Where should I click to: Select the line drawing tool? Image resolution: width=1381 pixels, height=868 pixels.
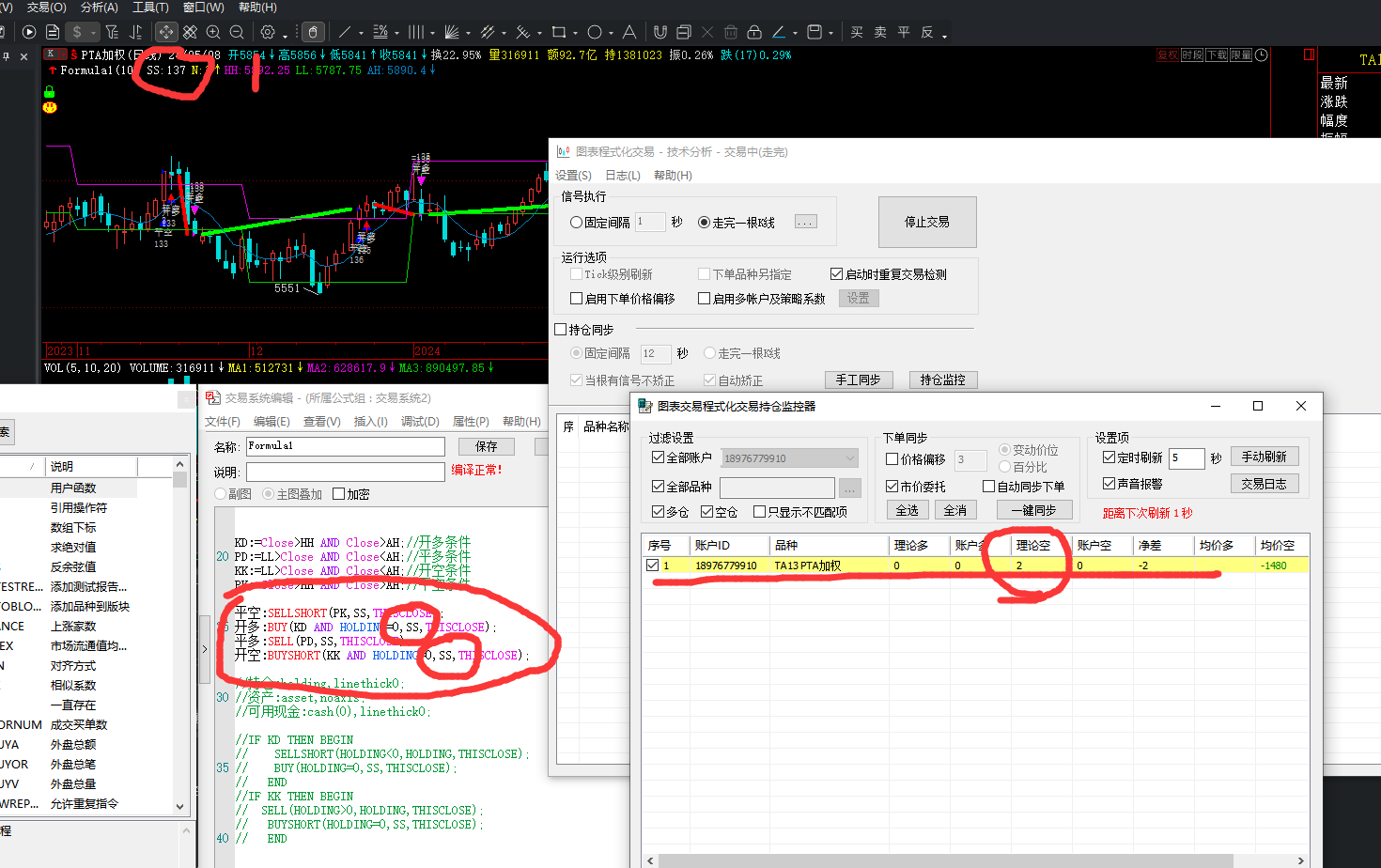345,32
